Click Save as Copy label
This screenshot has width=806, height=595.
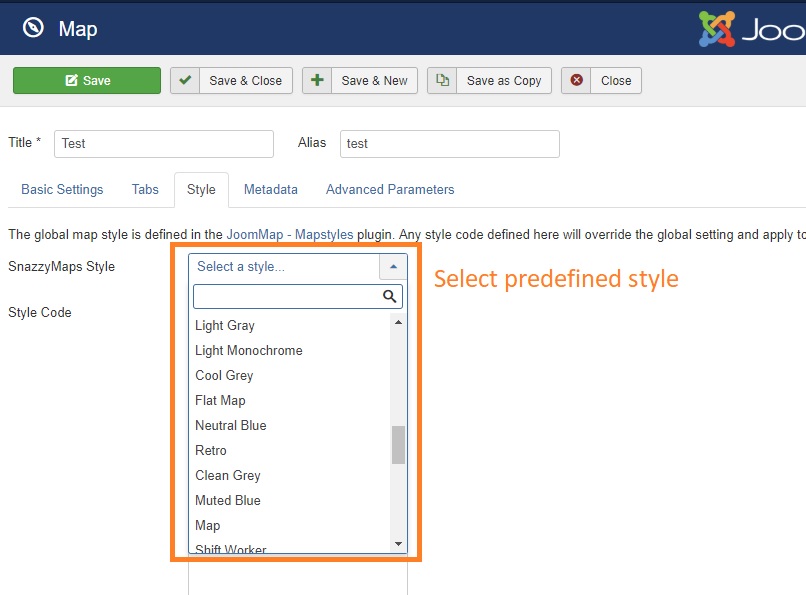click(x=504, y=81)
